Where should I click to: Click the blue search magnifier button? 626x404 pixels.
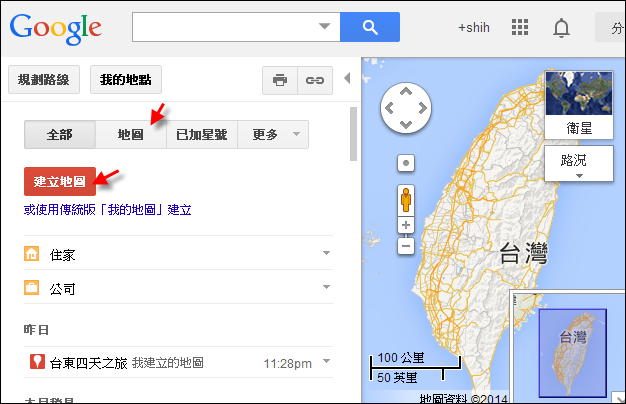click(370, 27)
